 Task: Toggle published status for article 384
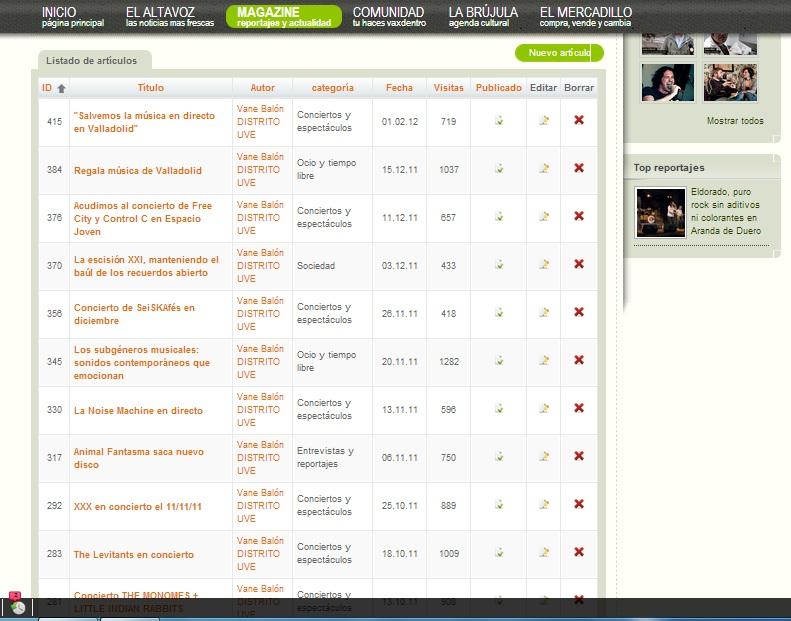click(x=498, y=168)
